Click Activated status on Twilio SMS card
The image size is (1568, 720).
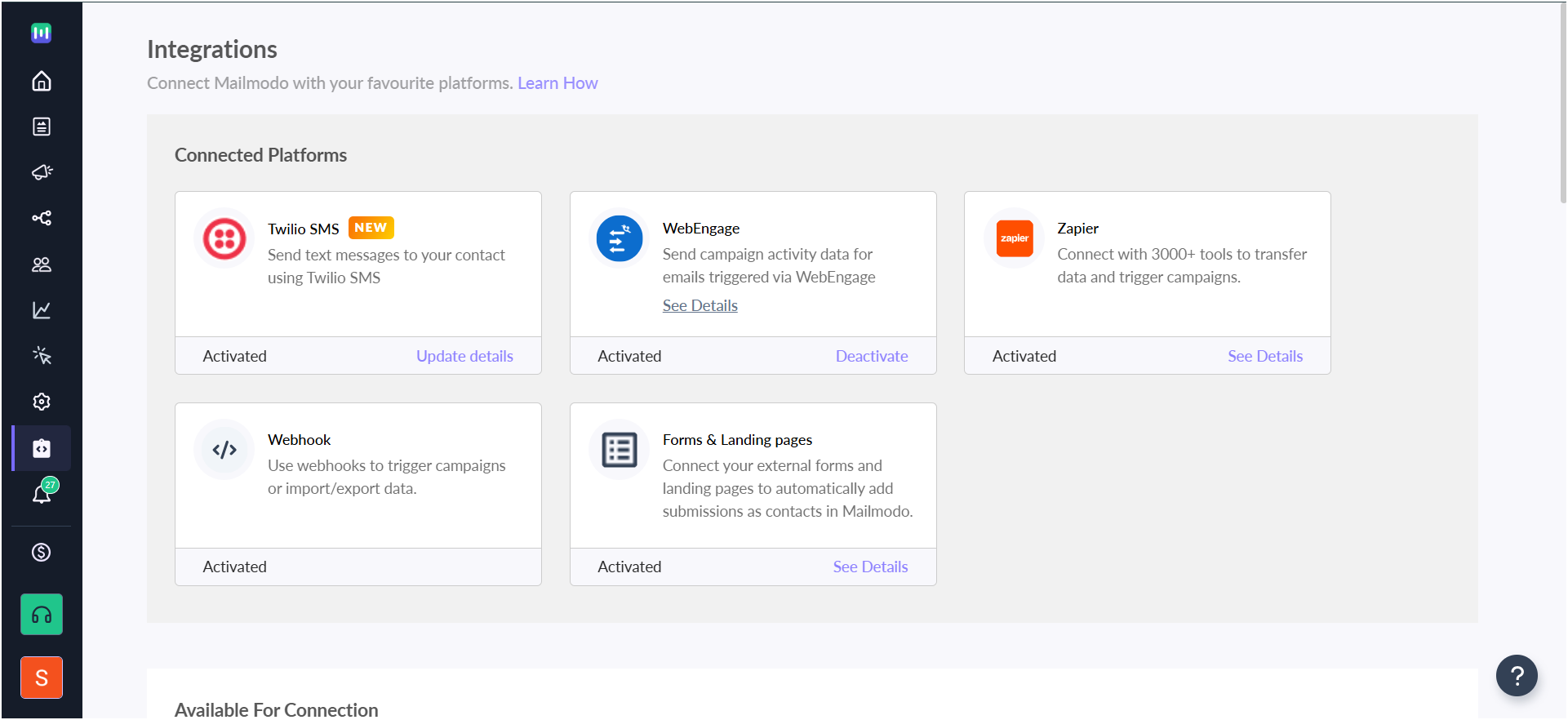pyautogui.click(x=235, y=356)
